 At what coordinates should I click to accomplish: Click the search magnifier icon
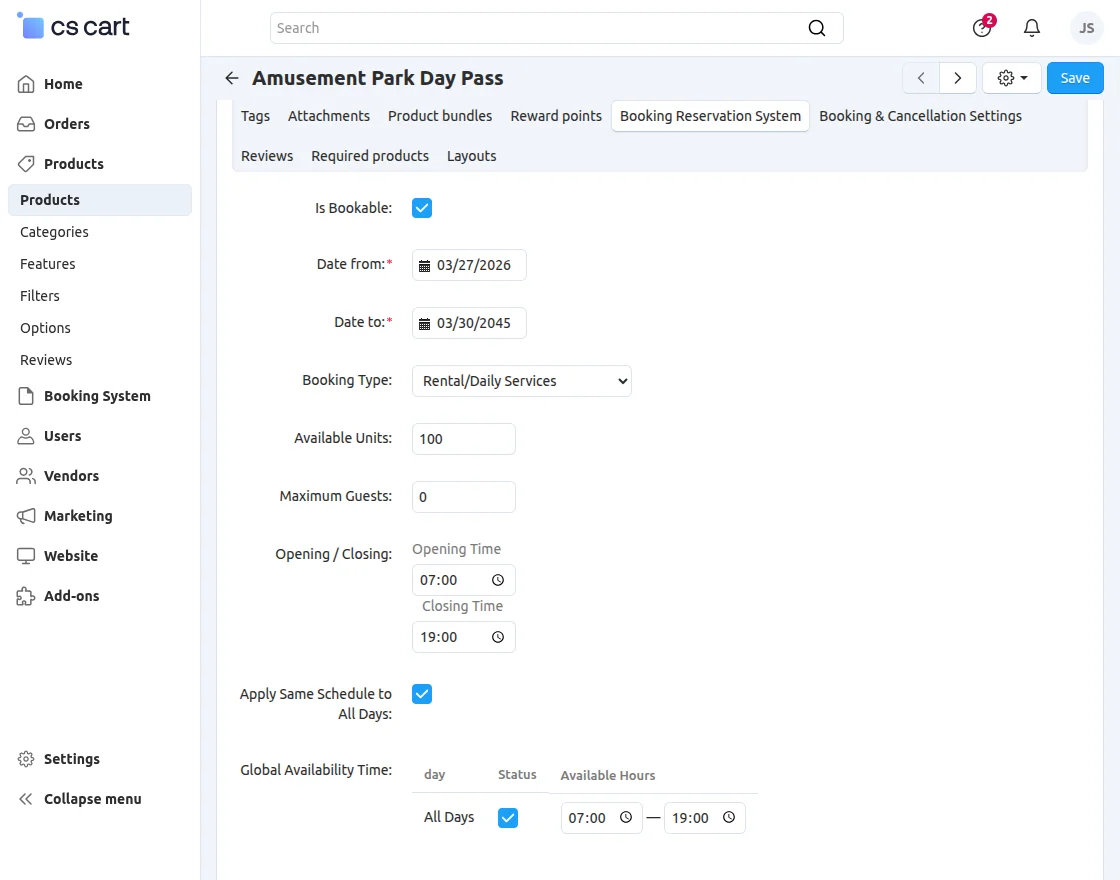pos(817,28)
